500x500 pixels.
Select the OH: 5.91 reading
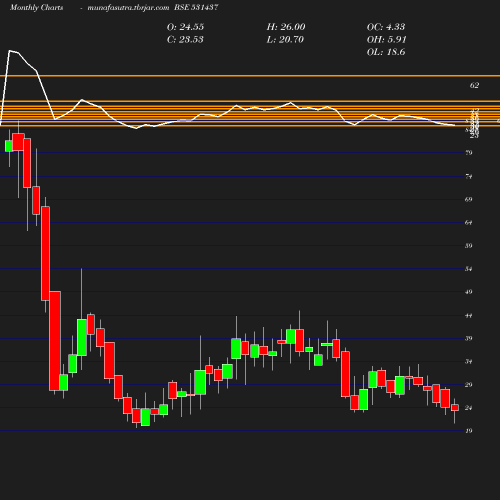click(x=387, y=39)
